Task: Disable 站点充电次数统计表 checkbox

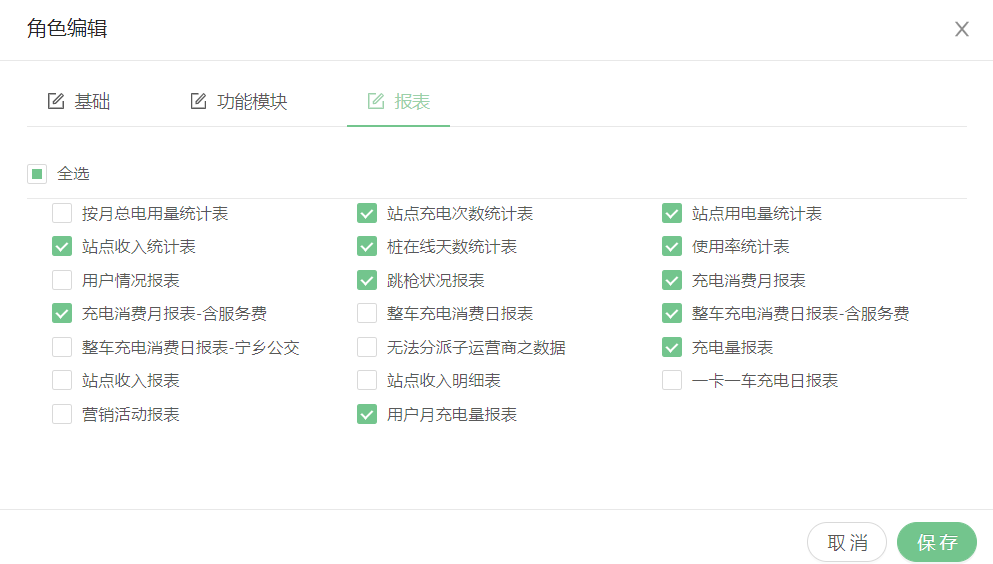Action: point(367,213)
